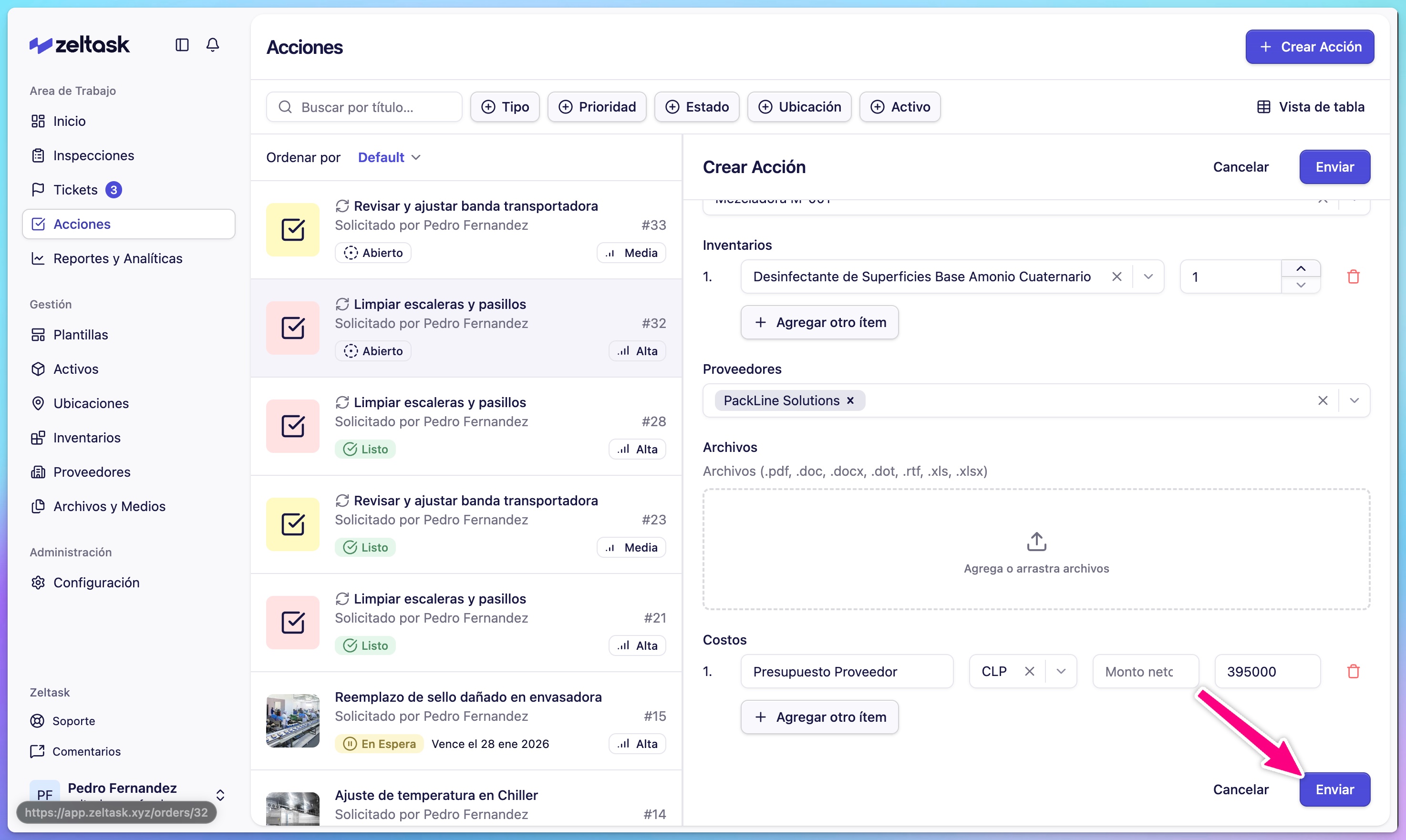Delete the Desinfectante inventory row with trash icon

click(x=1354, y=276)
